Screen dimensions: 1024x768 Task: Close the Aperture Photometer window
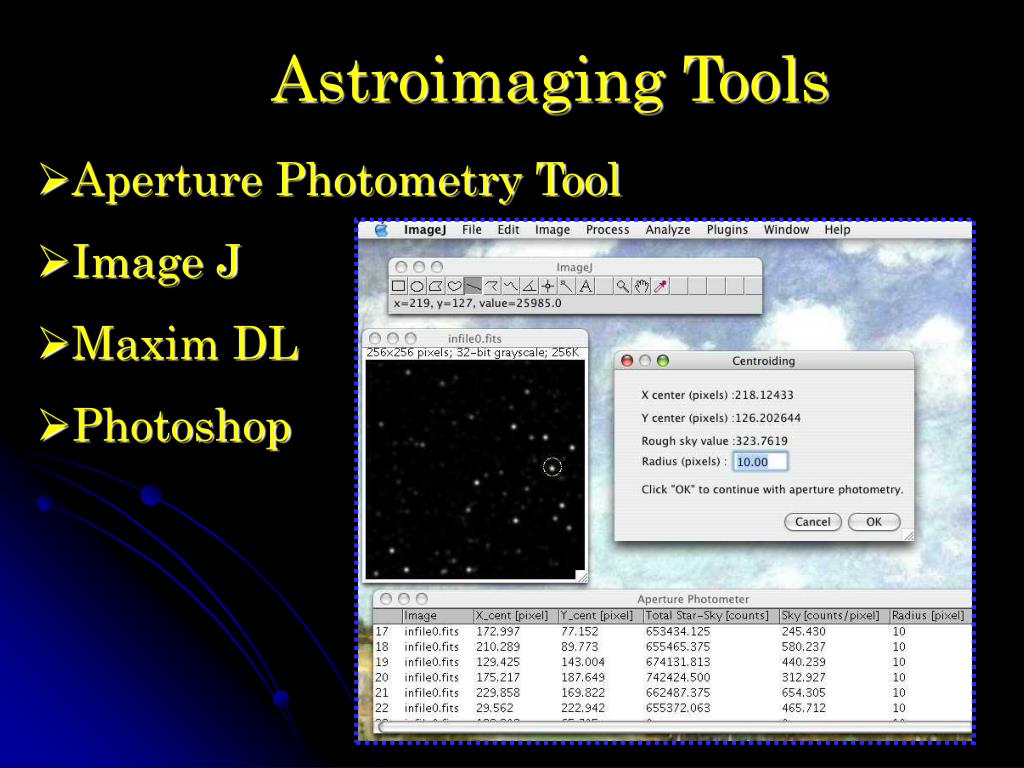(386, 599)
